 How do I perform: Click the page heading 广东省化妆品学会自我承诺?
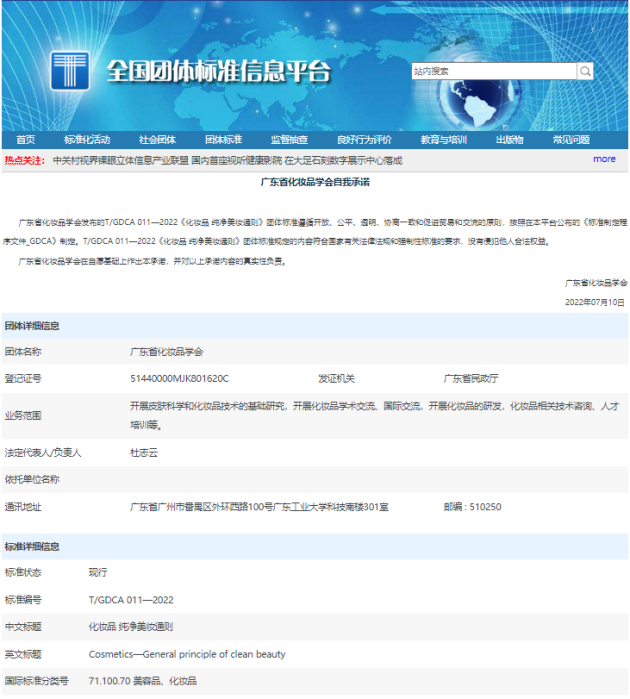(x=315, y=182)
